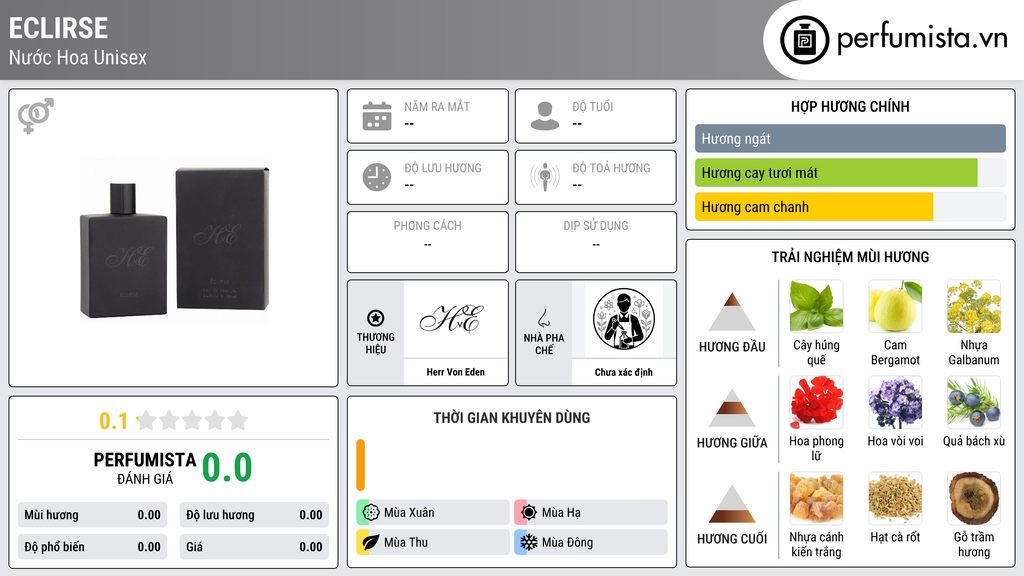Click the sillage icon for Độ toả hương
This screenshot has height=576, width=1024.
click(545, 177)
